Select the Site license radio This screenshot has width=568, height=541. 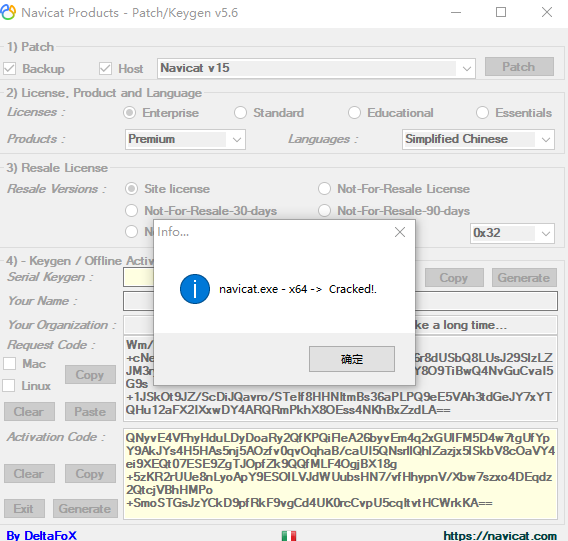(x=131, y=189)
